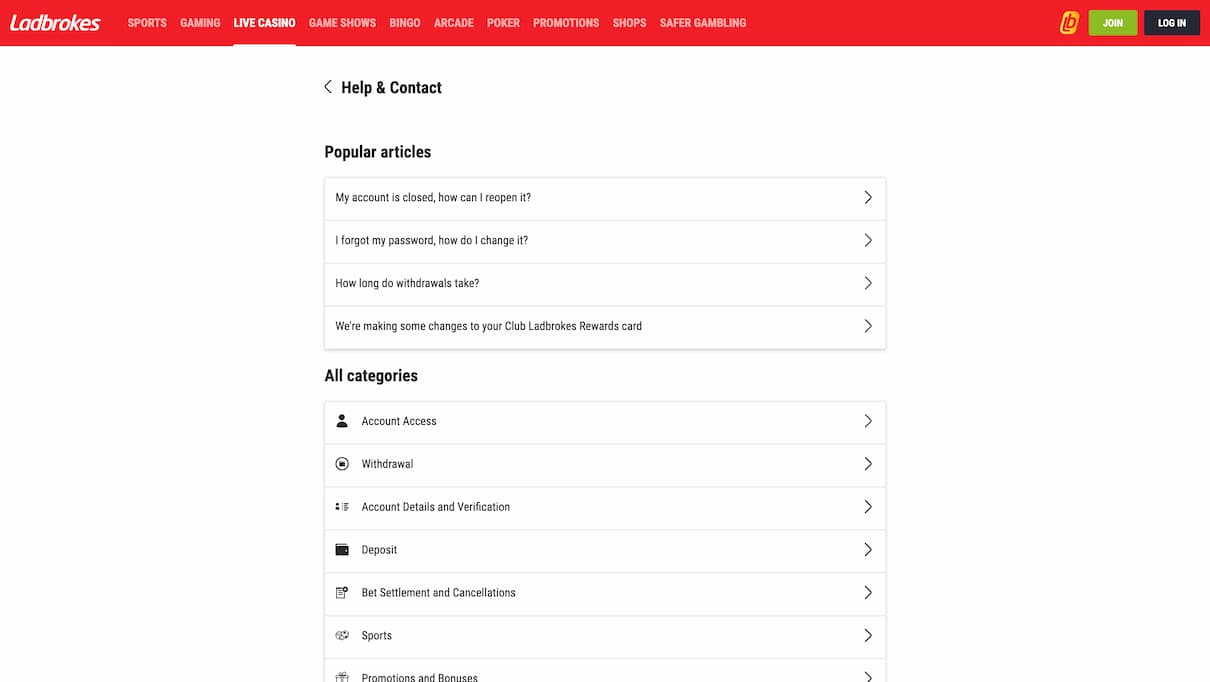
Task: Click the Withdrawal circle icon
Action: point(342,464)
